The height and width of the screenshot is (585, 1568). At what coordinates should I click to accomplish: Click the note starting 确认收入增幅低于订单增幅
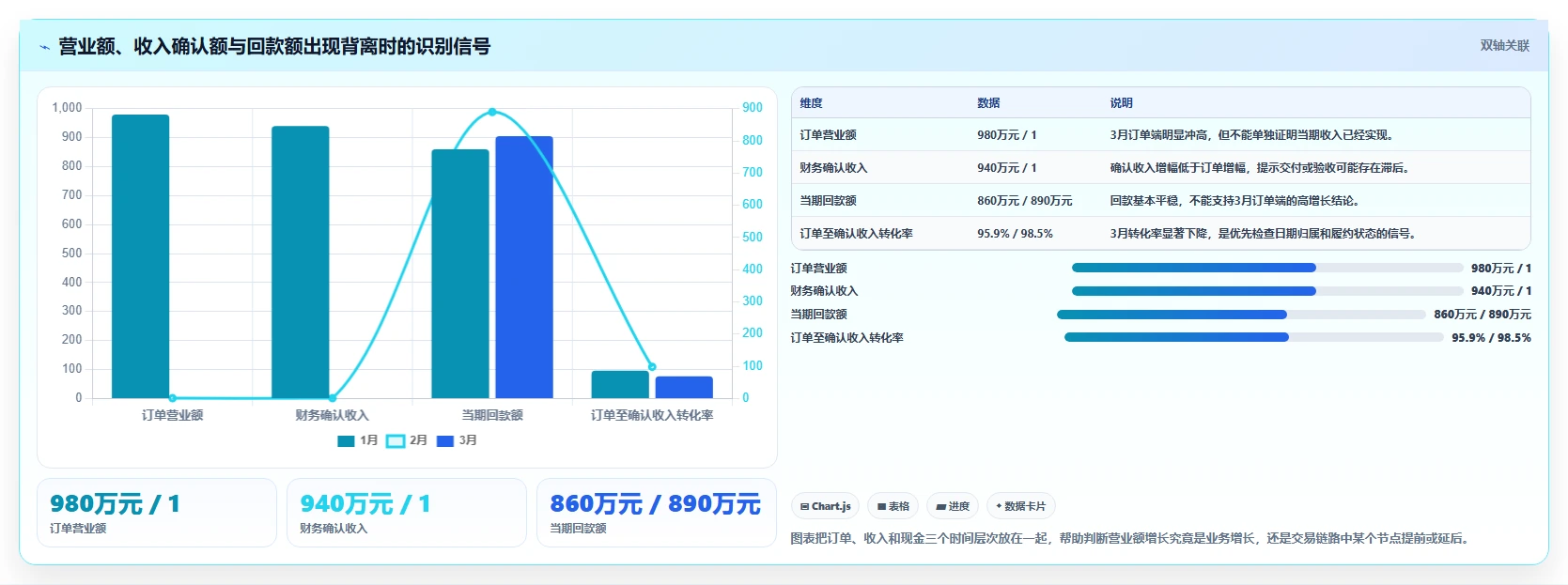point(1262,168)
